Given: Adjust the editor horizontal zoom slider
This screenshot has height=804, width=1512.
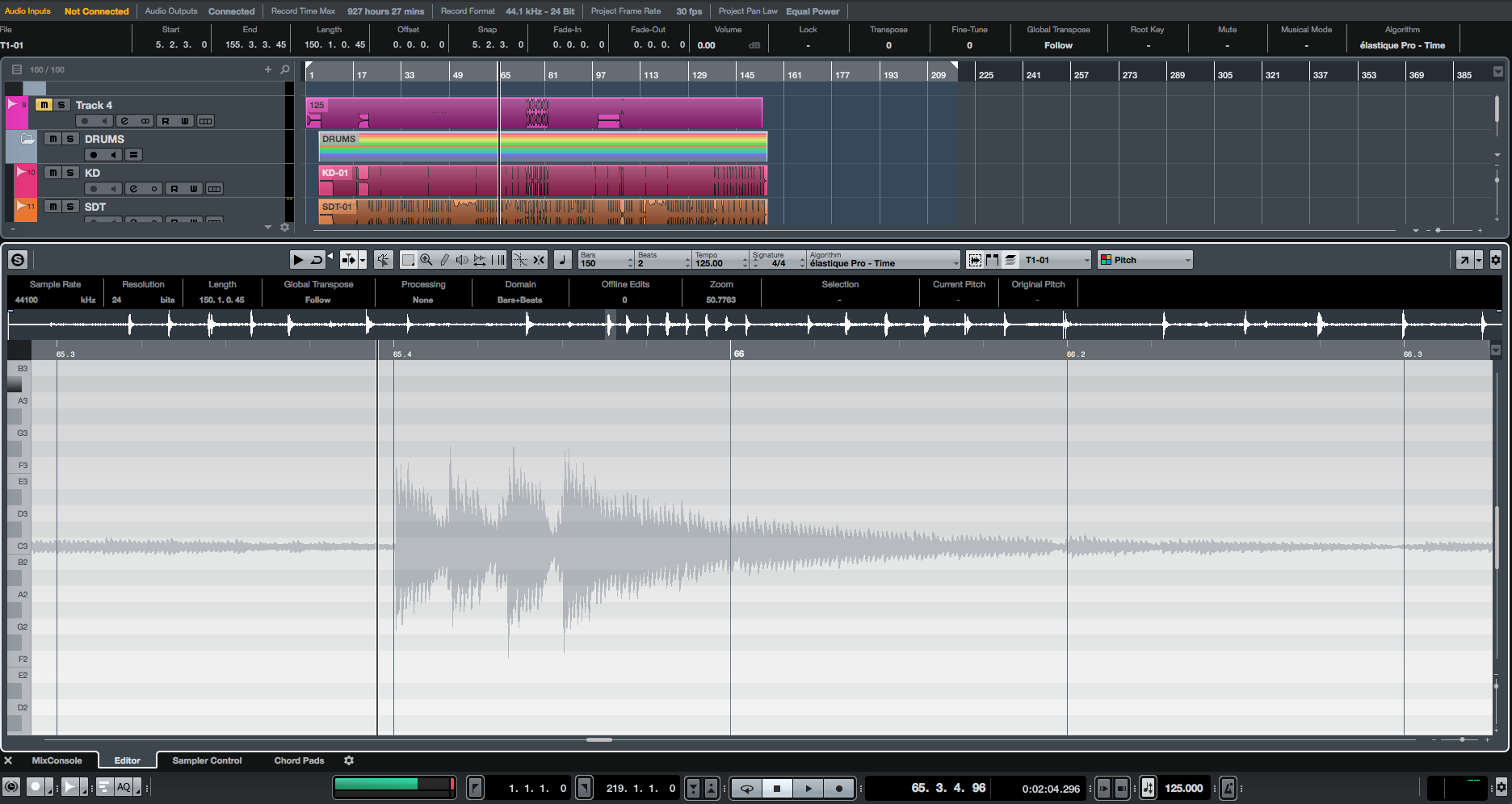Looking at the screenshot, I should click(x=1462, y=739).
